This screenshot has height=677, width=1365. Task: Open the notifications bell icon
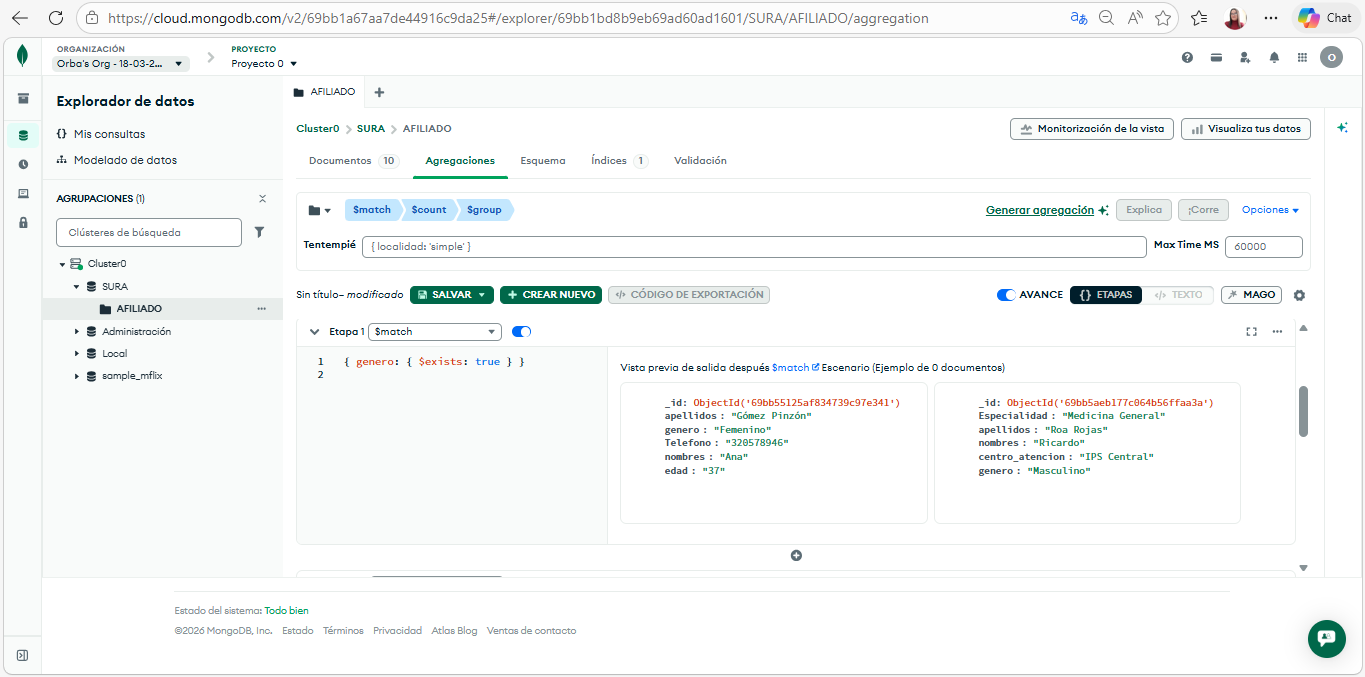(x=1274, y=58)
